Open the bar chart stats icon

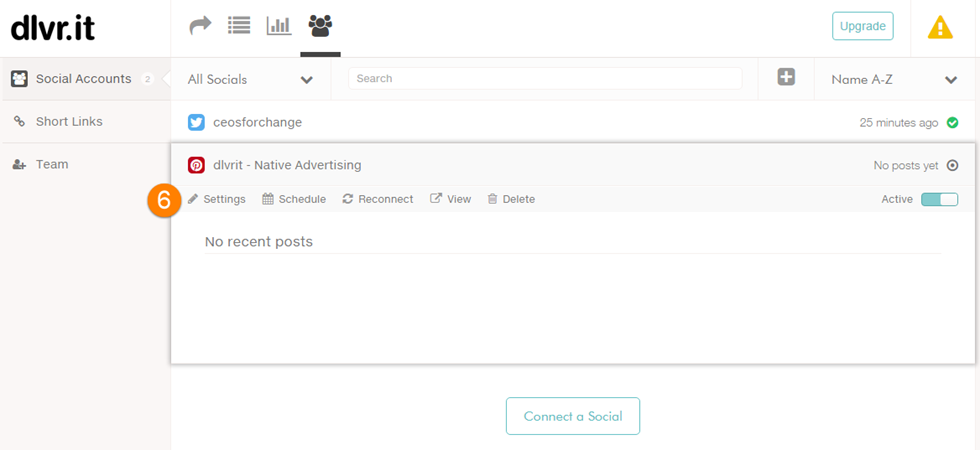tap(278, 25)
